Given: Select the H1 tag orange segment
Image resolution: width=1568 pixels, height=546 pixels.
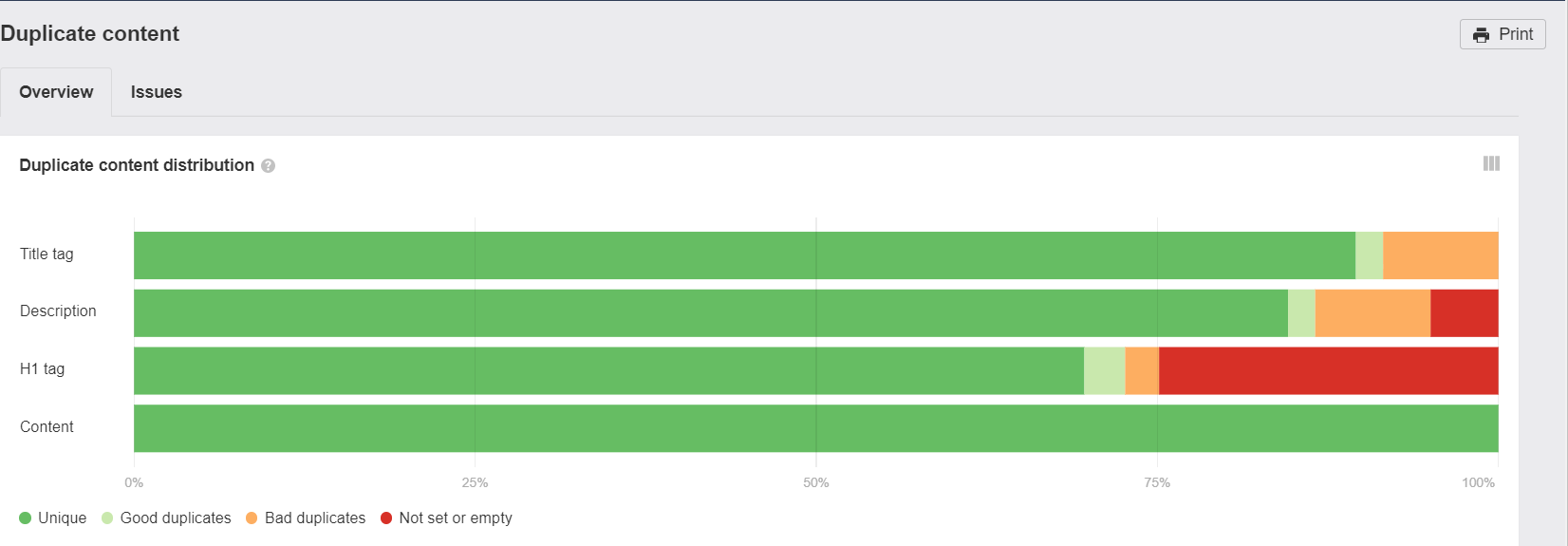Looking at the screenshot, I should [x=1142, y=371].
